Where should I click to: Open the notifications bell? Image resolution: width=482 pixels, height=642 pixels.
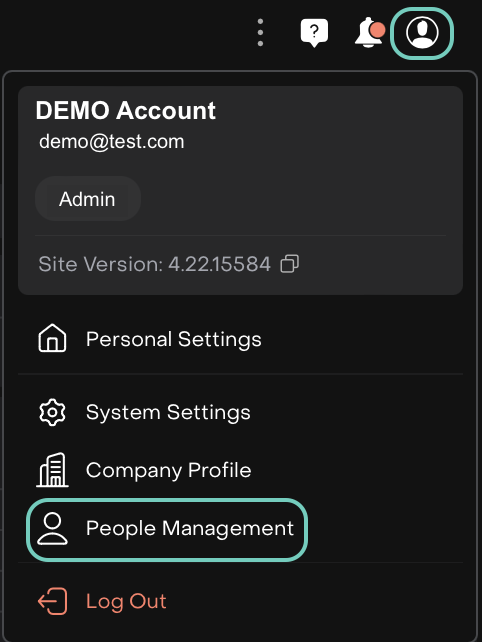click(x=368, y=32)
